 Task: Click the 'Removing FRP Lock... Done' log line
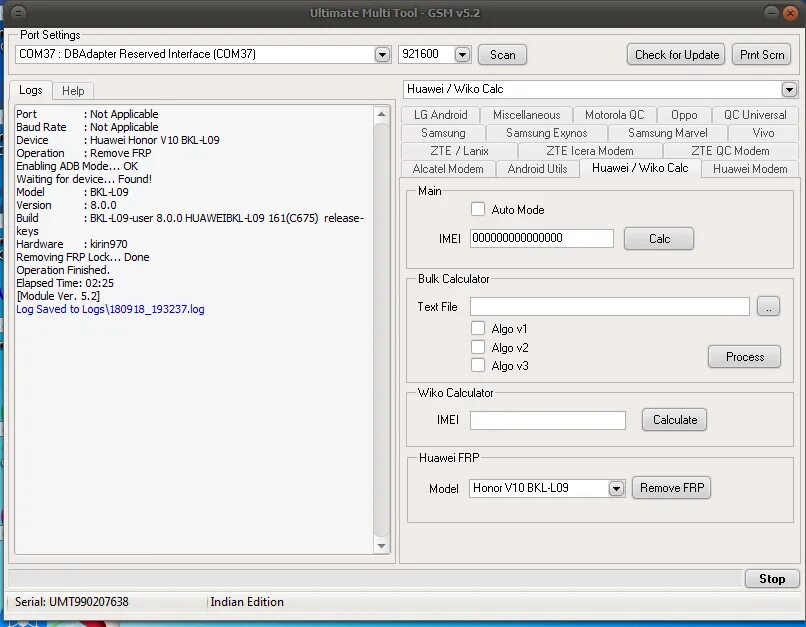[83, 257]
